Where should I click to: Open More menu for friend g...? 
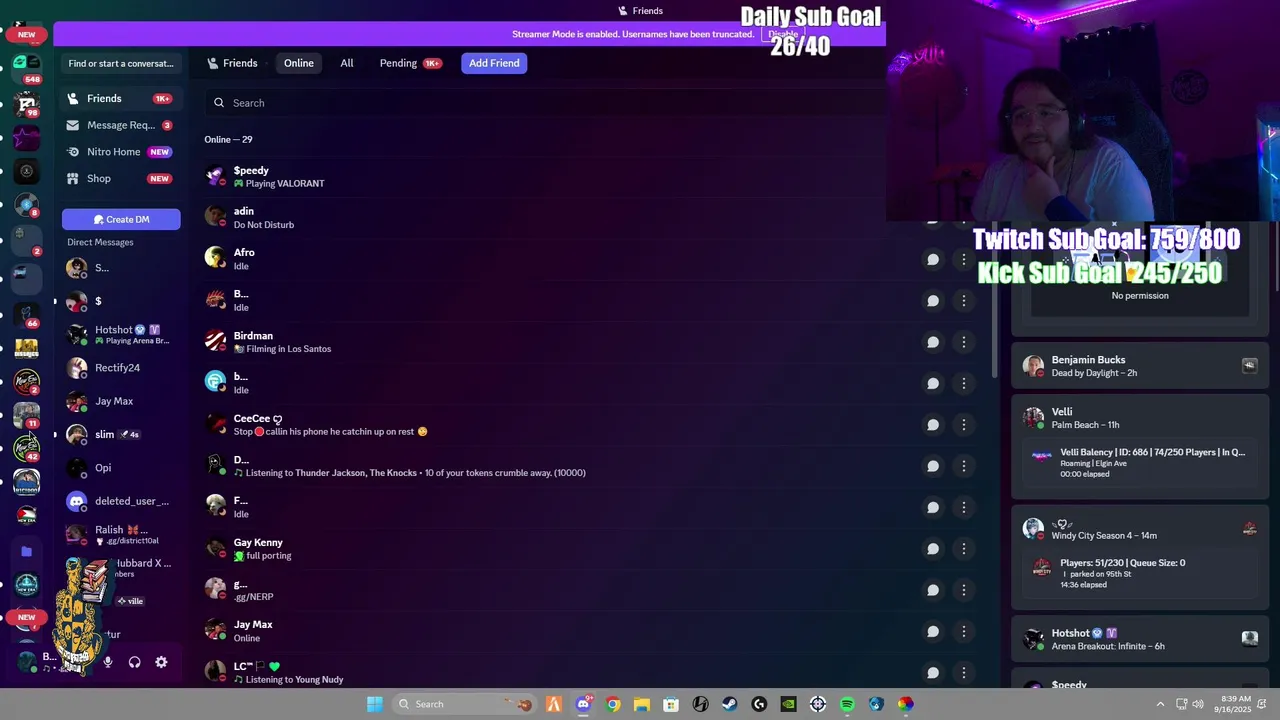click(963, 590)
